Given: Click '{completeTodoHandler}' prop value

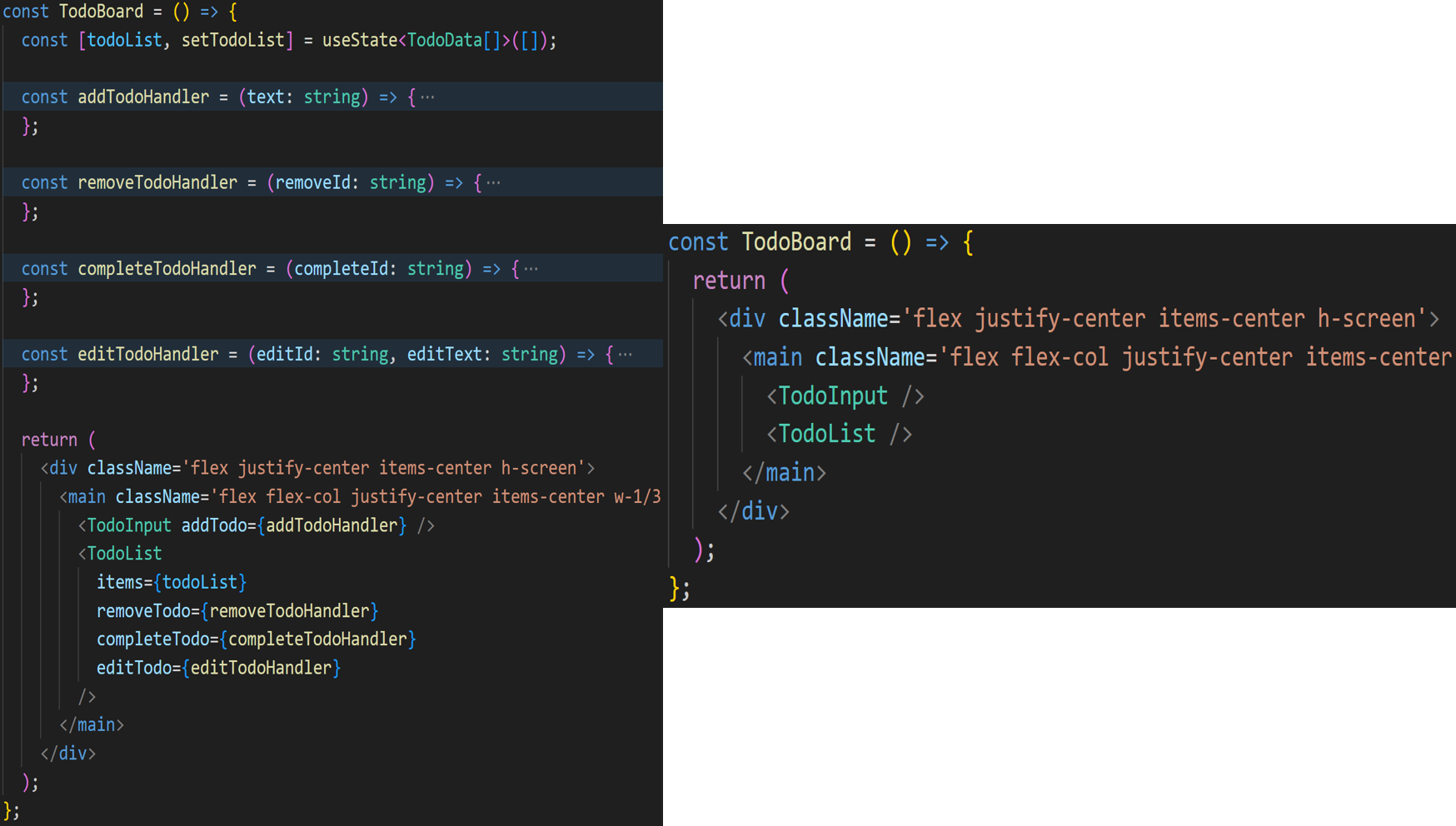Looking at the screenshot, I should pyautogui.click(x=317, y=639).
